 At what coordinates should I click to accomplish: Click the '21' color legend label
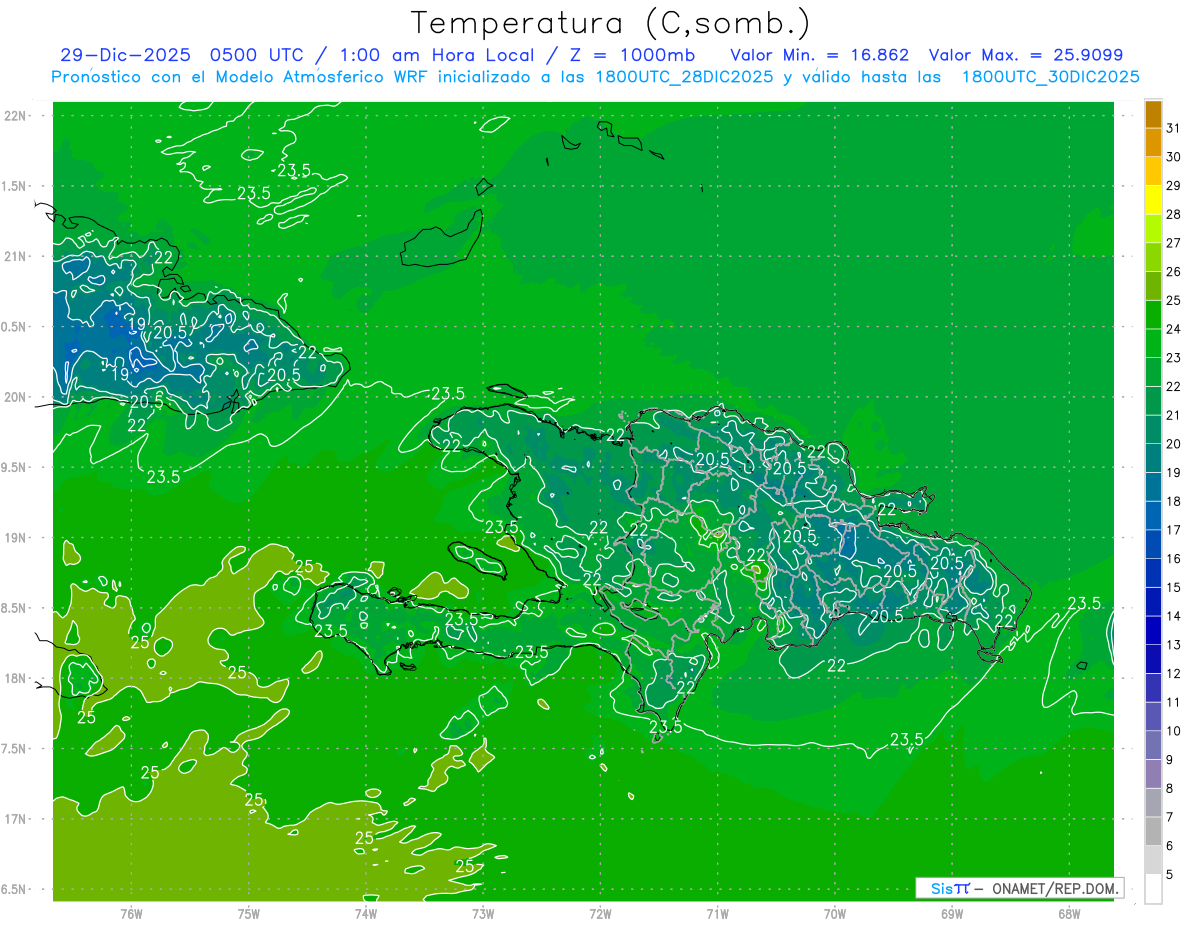(x=1174, y=415)
